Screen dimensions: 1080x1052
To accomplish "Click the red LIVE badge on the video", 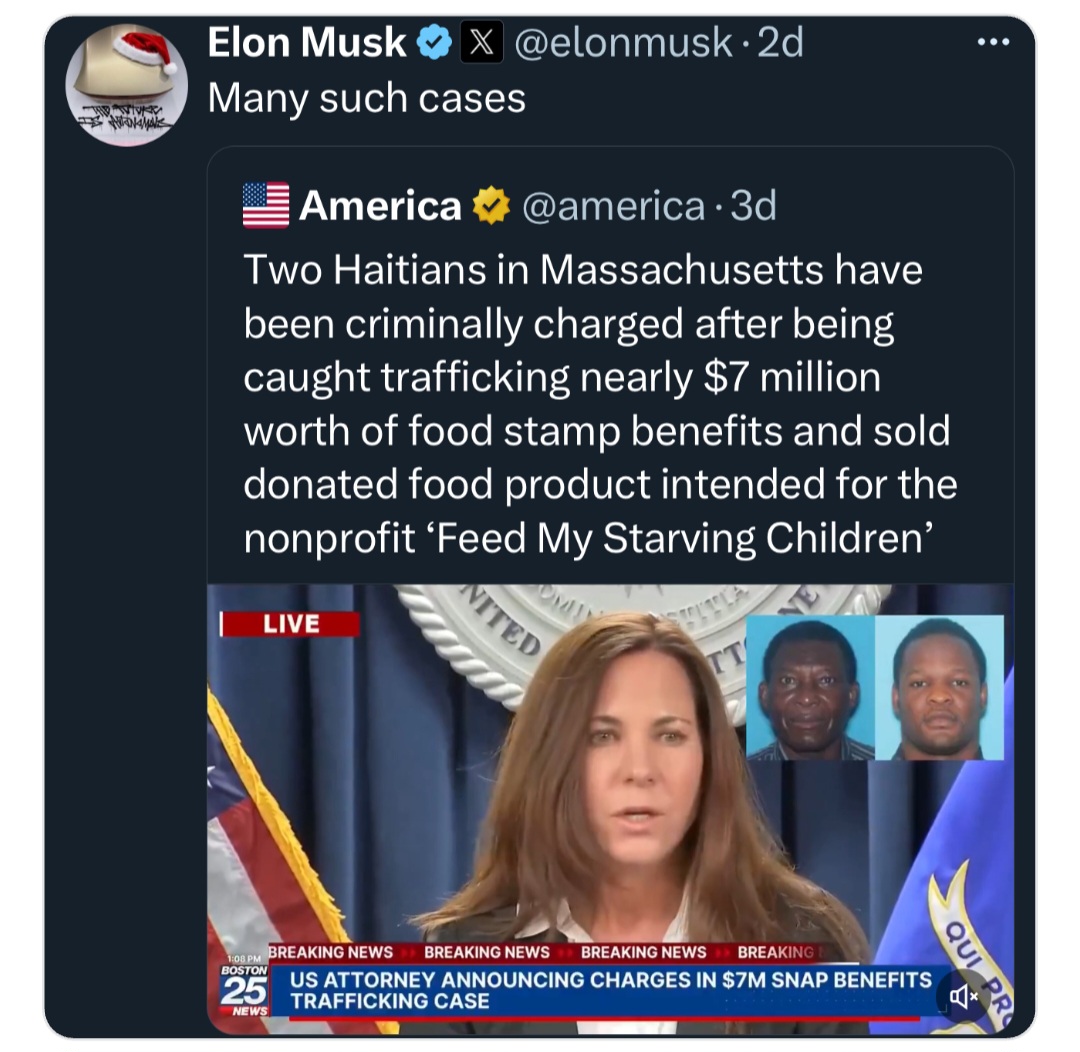I will point(291,624).
